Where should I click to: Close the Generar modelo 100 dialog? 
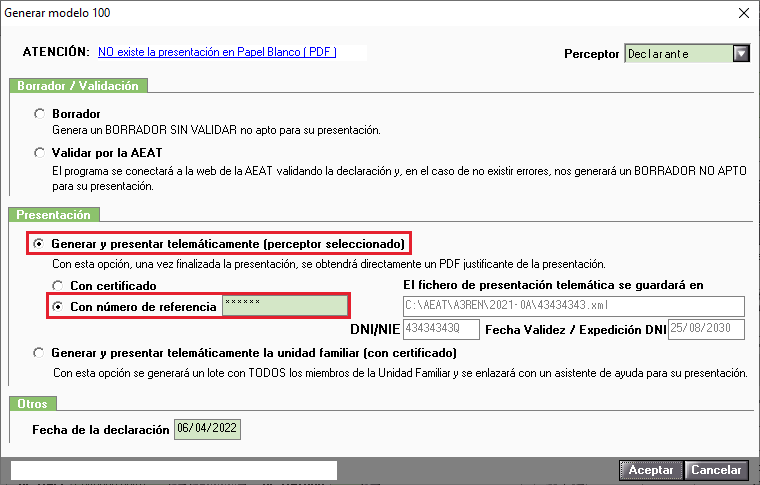(744, 13)
